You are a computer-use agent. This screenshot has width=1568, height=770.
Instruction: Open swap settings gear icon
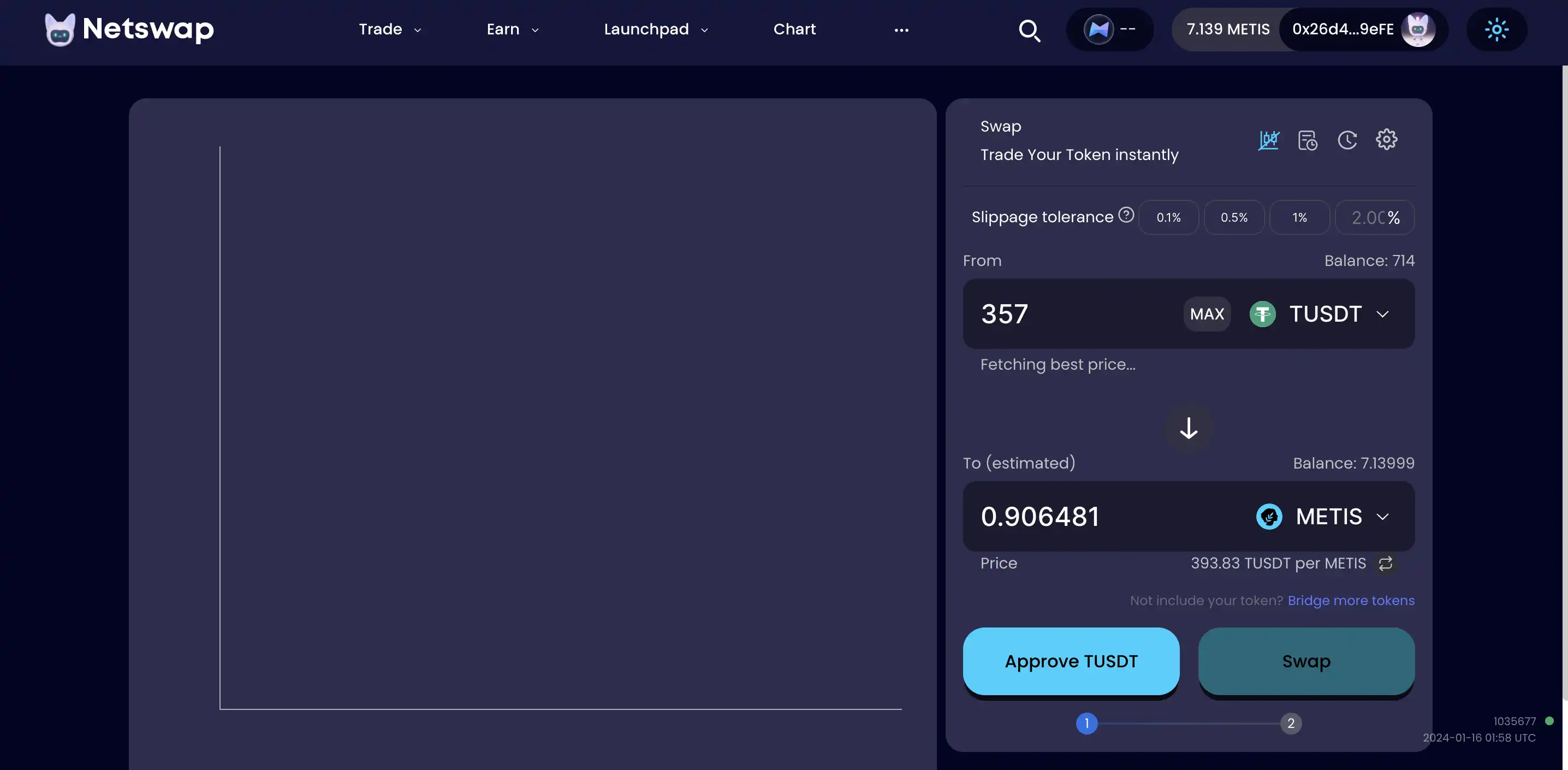[1386, 139]
